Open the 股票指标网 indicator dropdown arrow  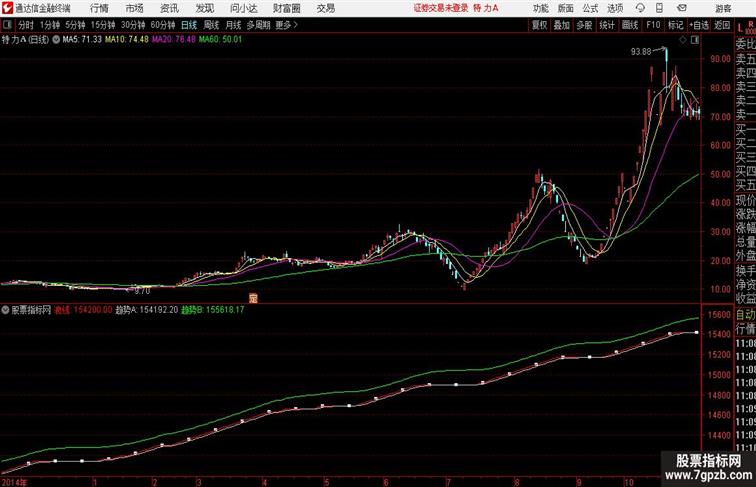5,310
